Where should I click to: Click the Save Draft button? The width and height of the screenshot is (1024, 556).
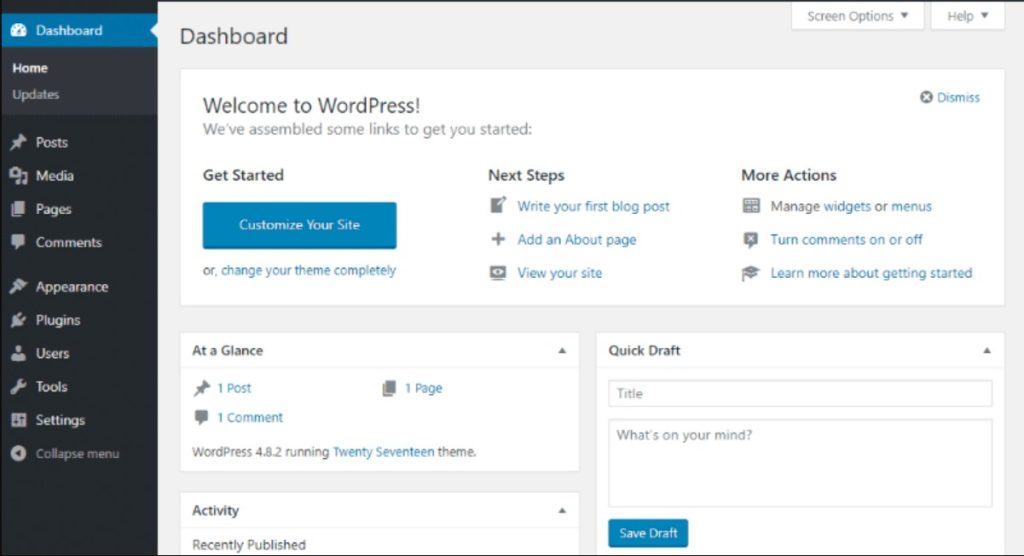pyautogui.click(x=647, y=533)
